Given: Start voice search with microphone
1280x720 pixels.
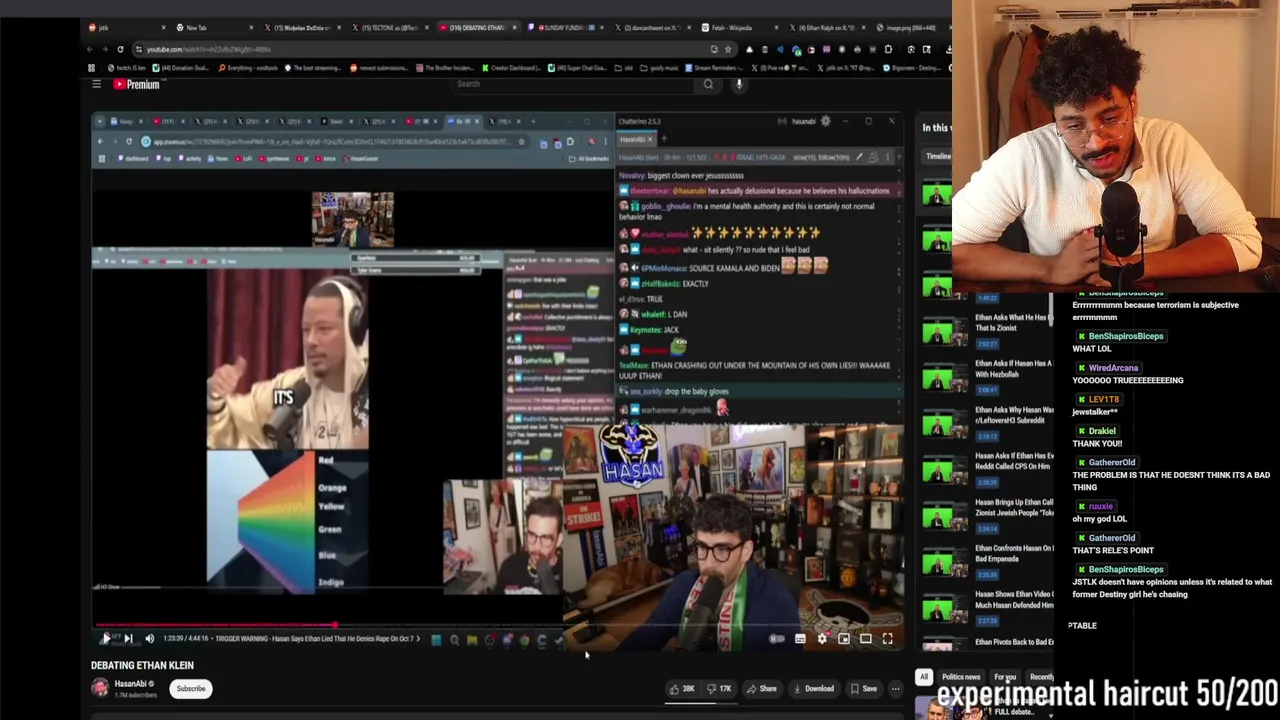Looking at the screenshot, I should tap(739, 84).
